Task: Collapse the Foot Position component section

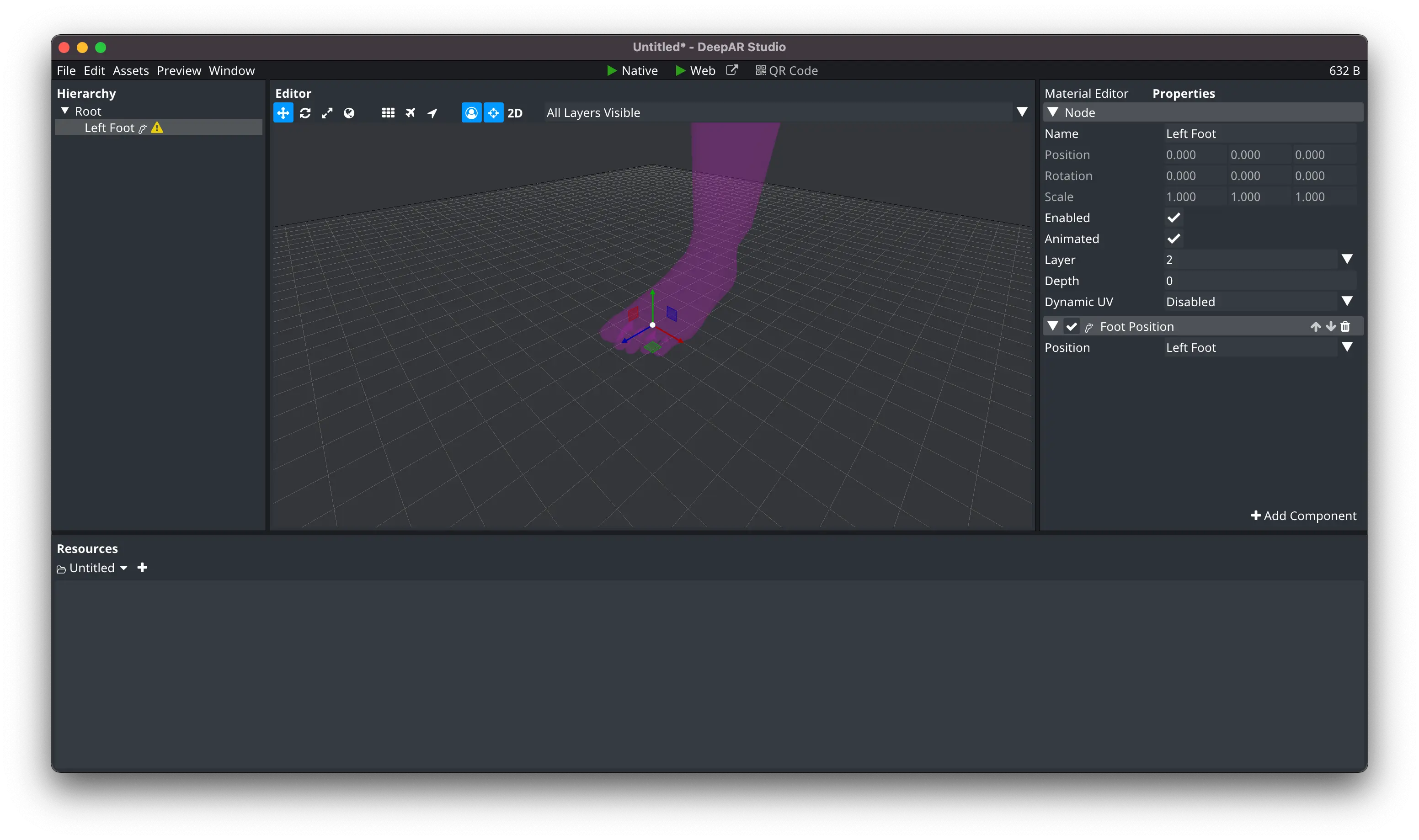Action: pyautogui.click(x=1053, y=326)
